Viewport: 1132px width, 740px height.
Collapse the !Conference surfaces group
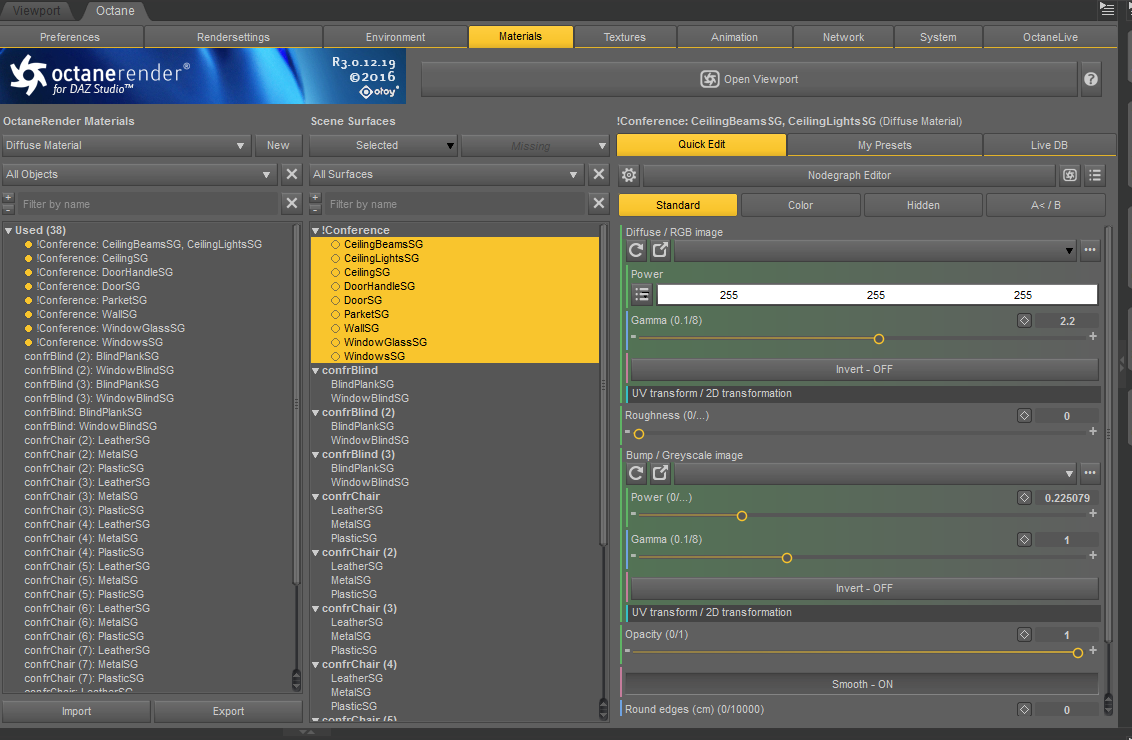point(315,230)
